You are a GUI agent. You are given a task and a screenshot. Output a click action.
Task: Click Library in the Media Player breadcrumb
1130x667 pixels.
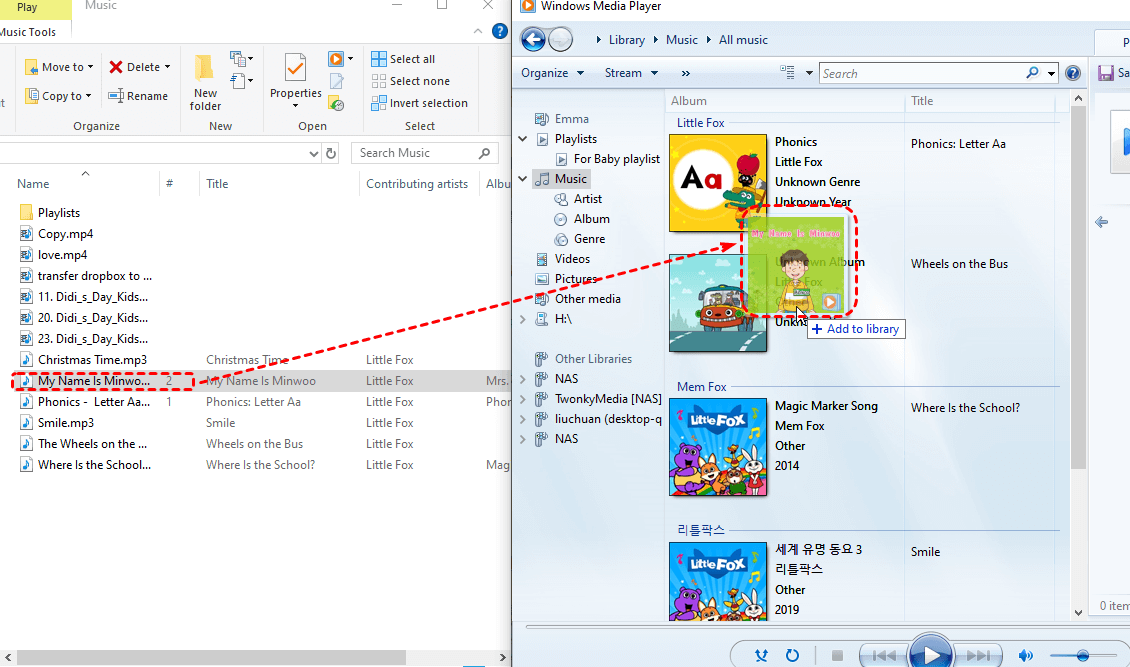(626, 40)
